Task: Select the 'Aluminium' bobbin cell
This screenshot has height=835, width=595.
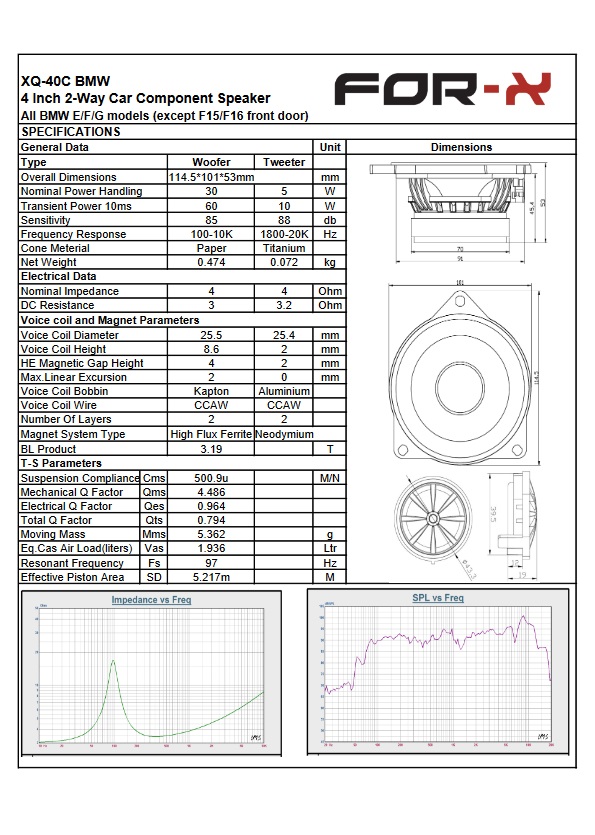Action: click(284, 391)
